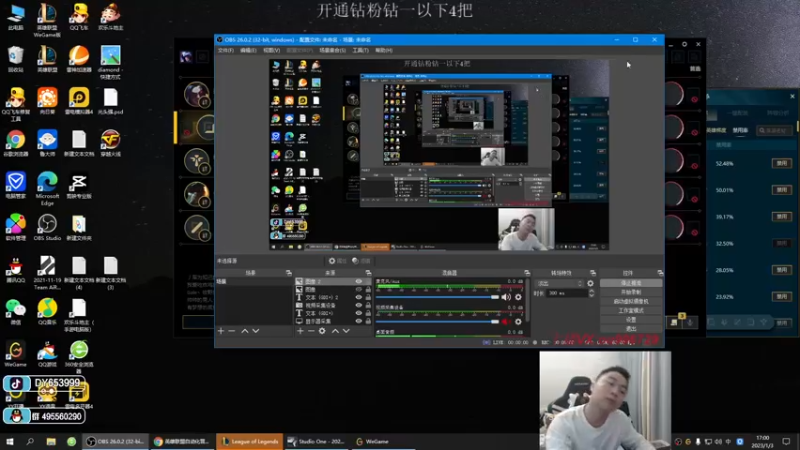Pop out the scenes dock panel
The image size is (800, 450).
(289, 273)
